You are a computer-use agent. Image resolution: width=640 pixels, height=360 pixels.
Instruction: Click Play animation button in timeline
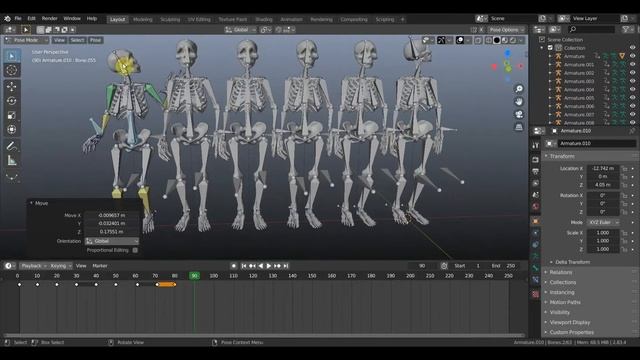pyautogui.click(x=269, y=266)
